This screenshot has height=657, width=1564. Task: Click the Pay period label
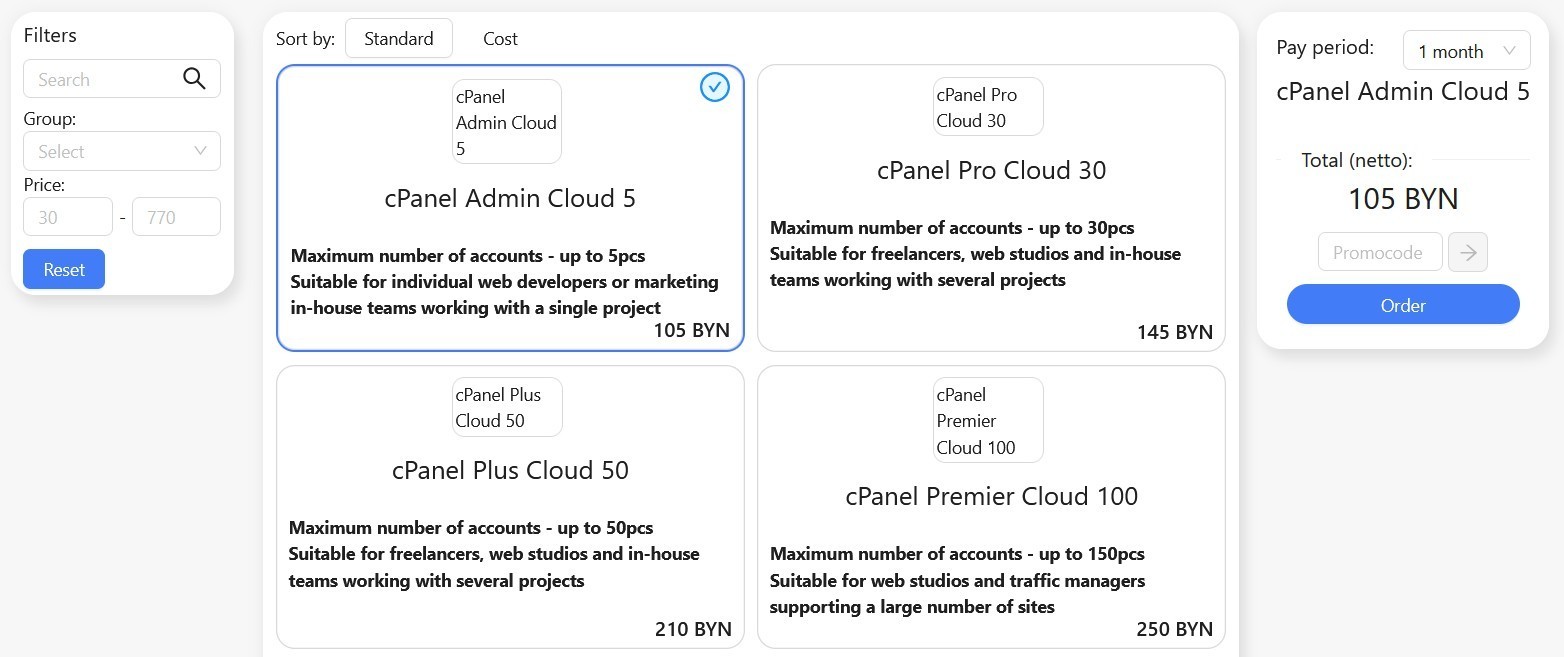[1325, 47]
